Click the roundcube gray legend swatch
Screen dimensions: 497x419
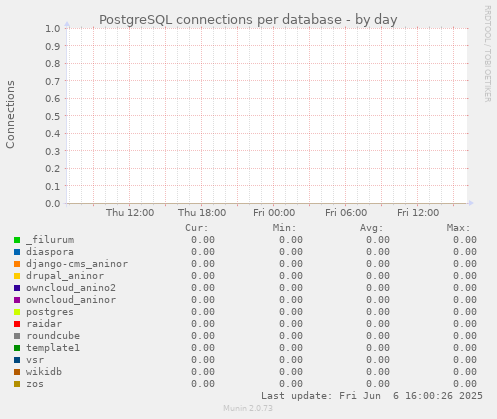pyautogui.click(x=17, y=336)
